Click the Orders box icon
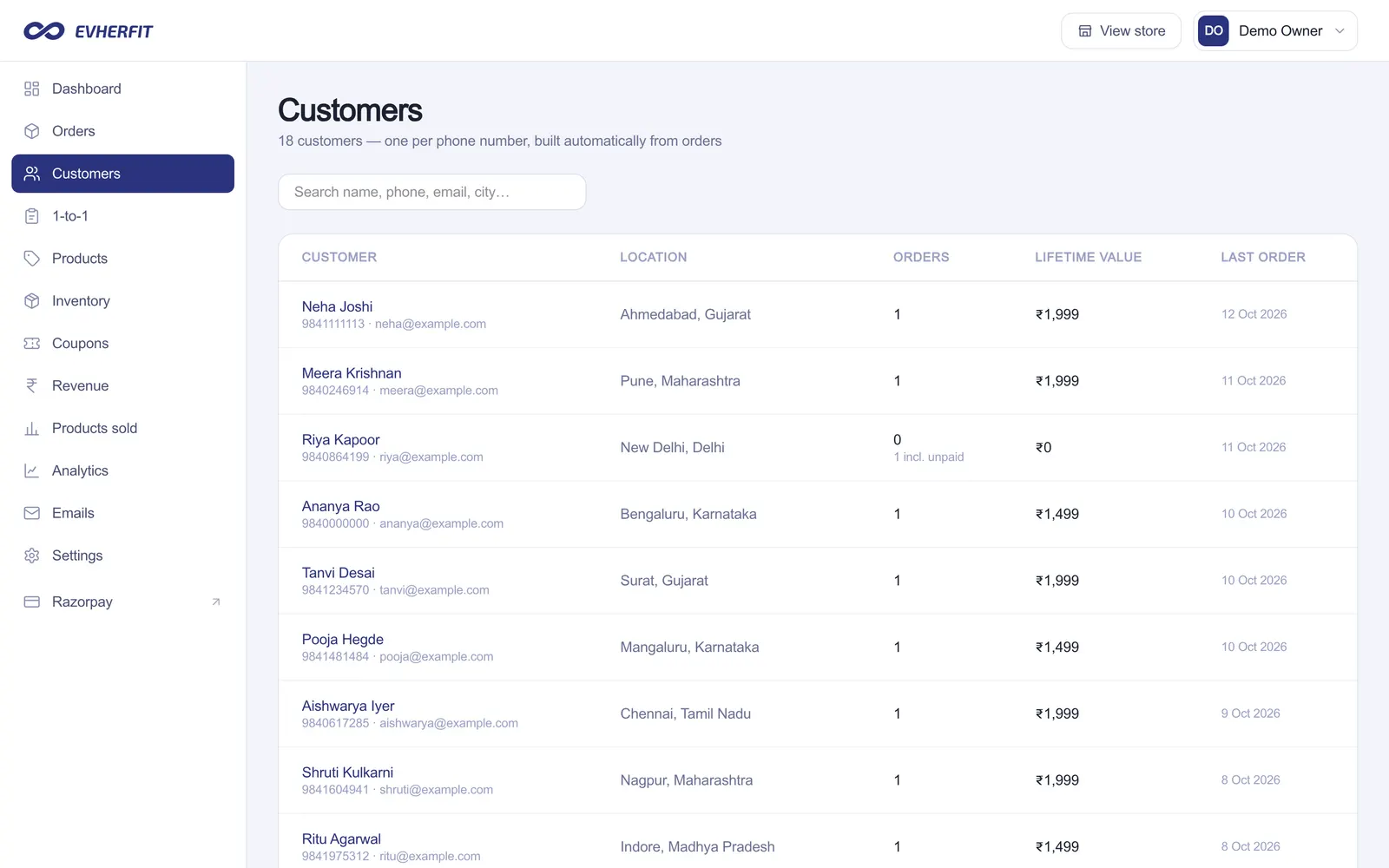Screen dimensions: 1389x868 point(32,131)
